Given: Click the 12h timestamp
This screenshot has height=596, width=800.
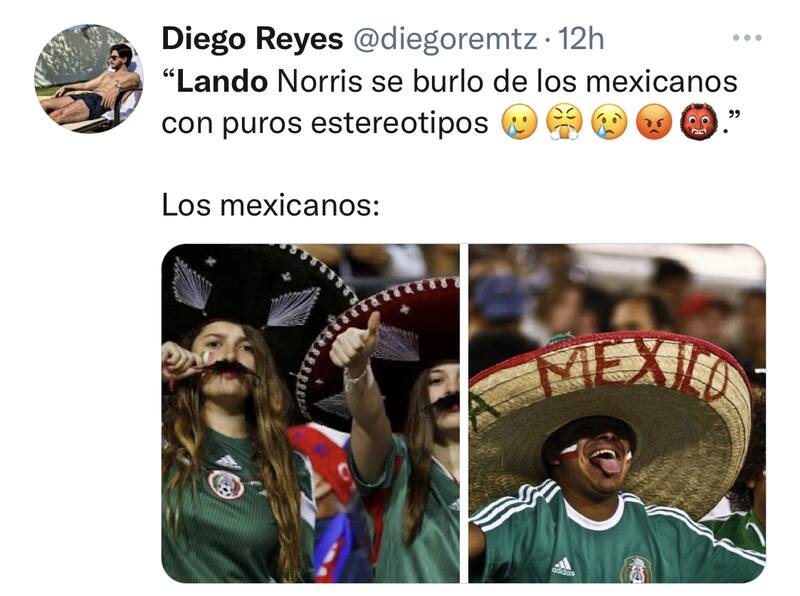Looking at the screenshot, I should pyautogui.click(x=581, y=39).
